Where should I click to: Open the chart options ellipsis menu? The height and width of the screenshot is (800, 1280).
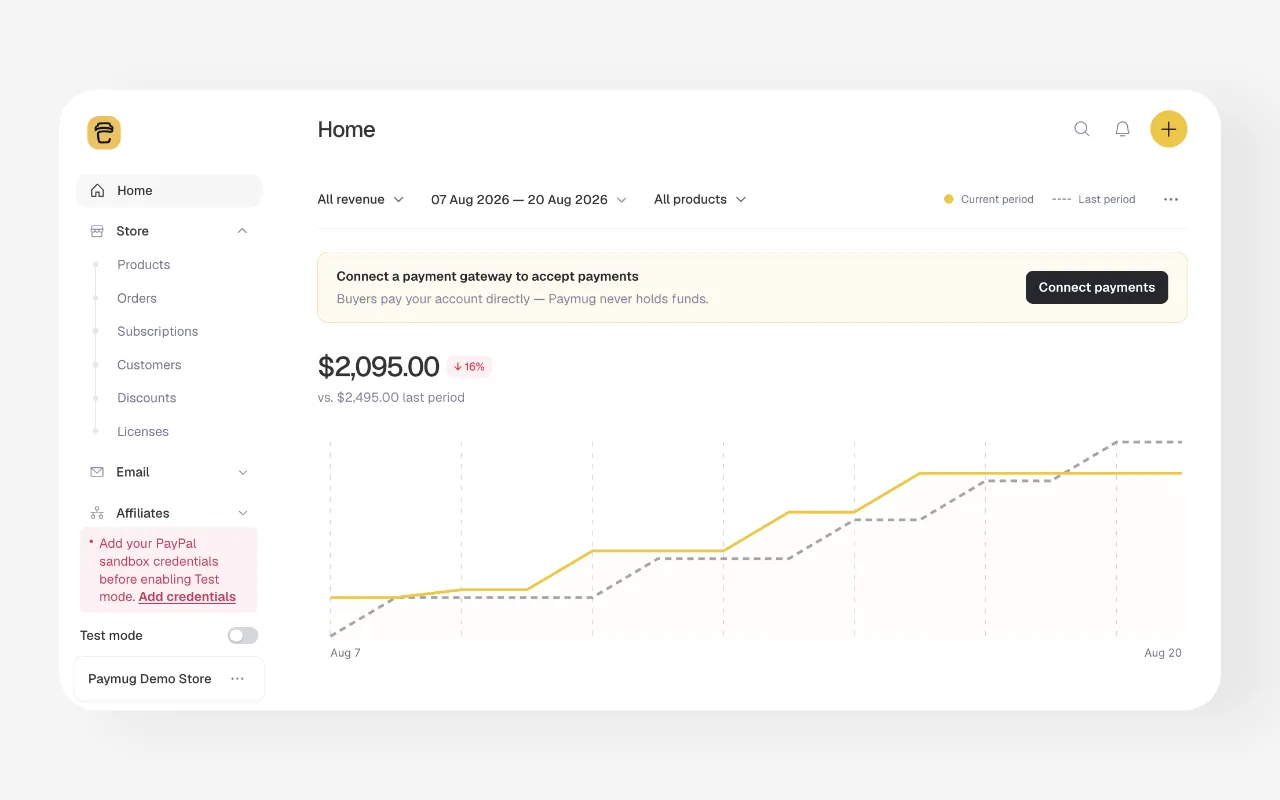(1171, 200)
